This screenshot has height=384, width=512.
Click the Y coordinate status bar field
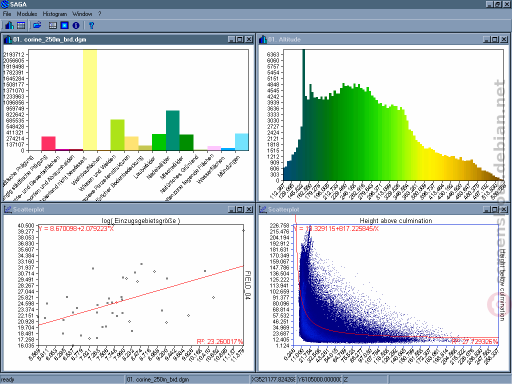pyautogui.click(x=319, y=379)
